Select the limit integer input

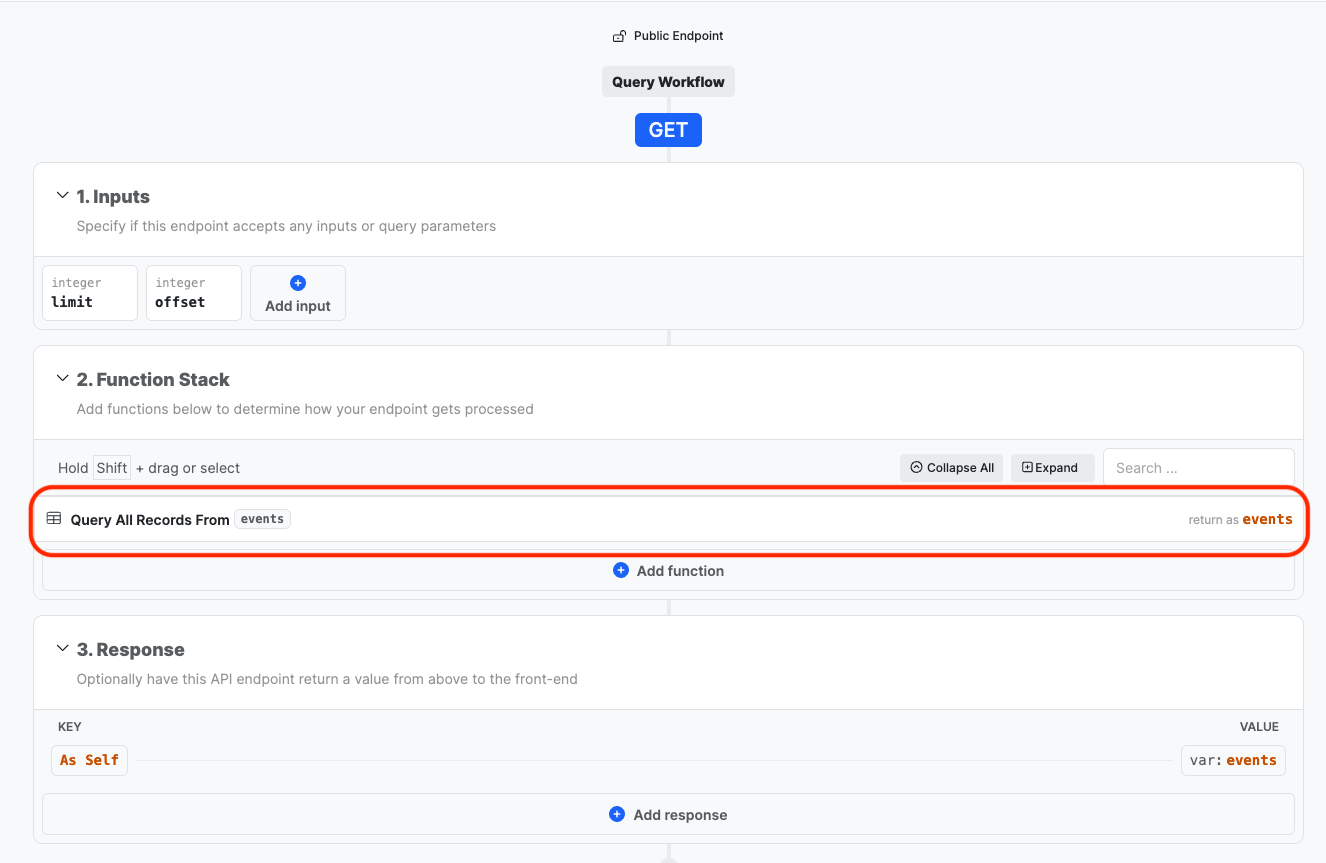(90, 293)
